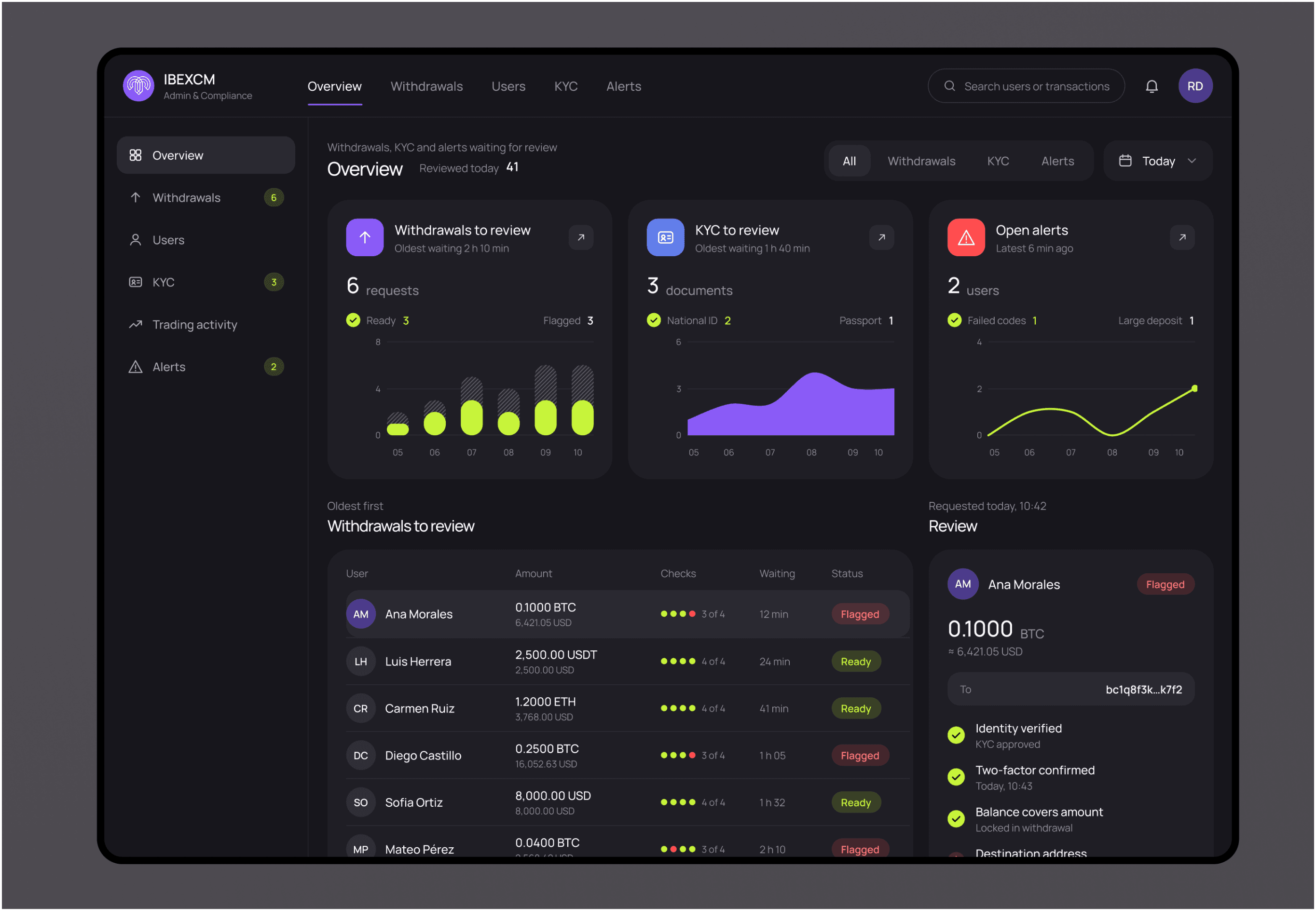
Task: Click the IBEXCM logo icon
Action: [x=138, y=86]
